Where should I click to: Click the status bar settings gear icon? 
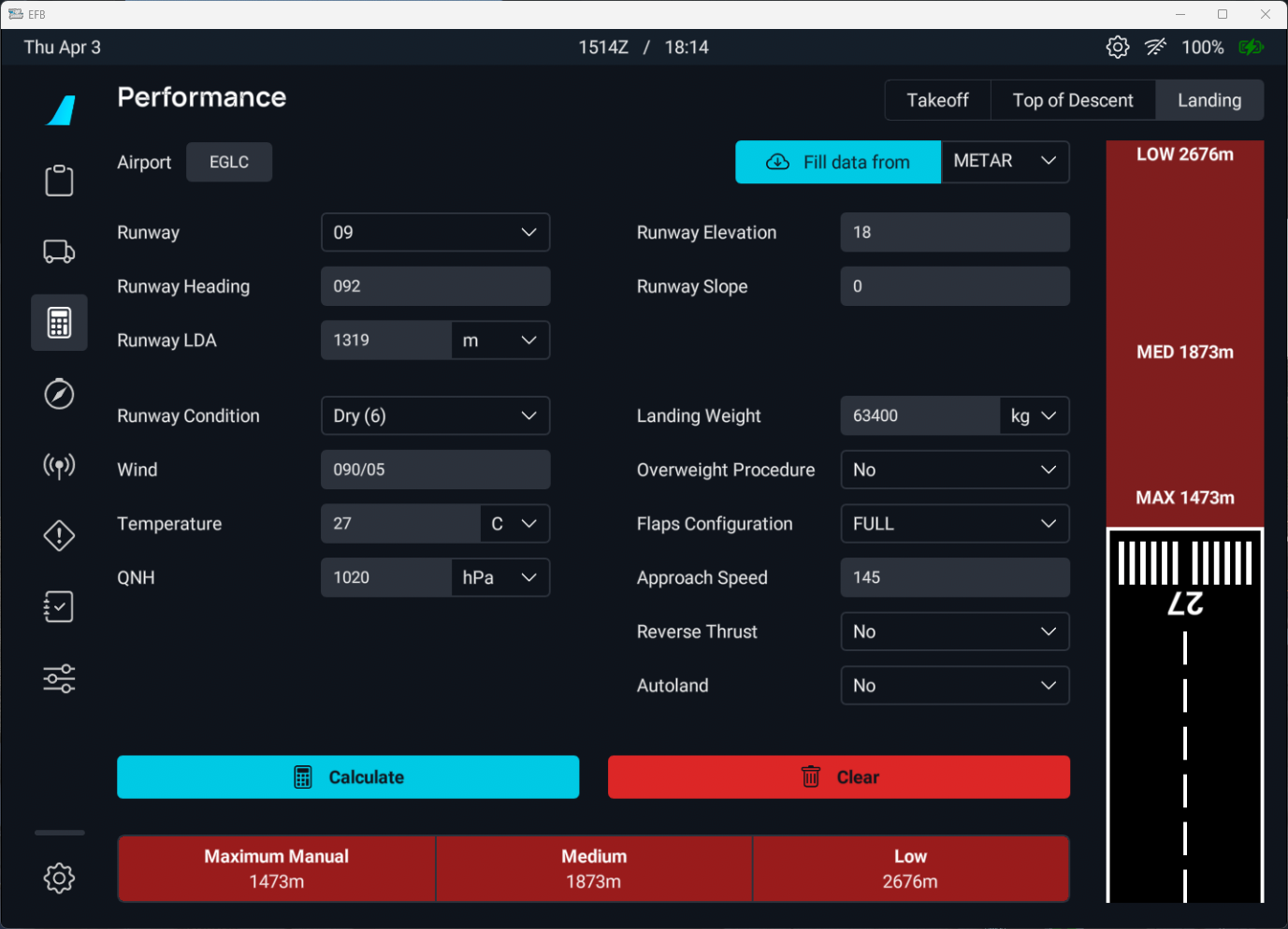pos(1117,48)
